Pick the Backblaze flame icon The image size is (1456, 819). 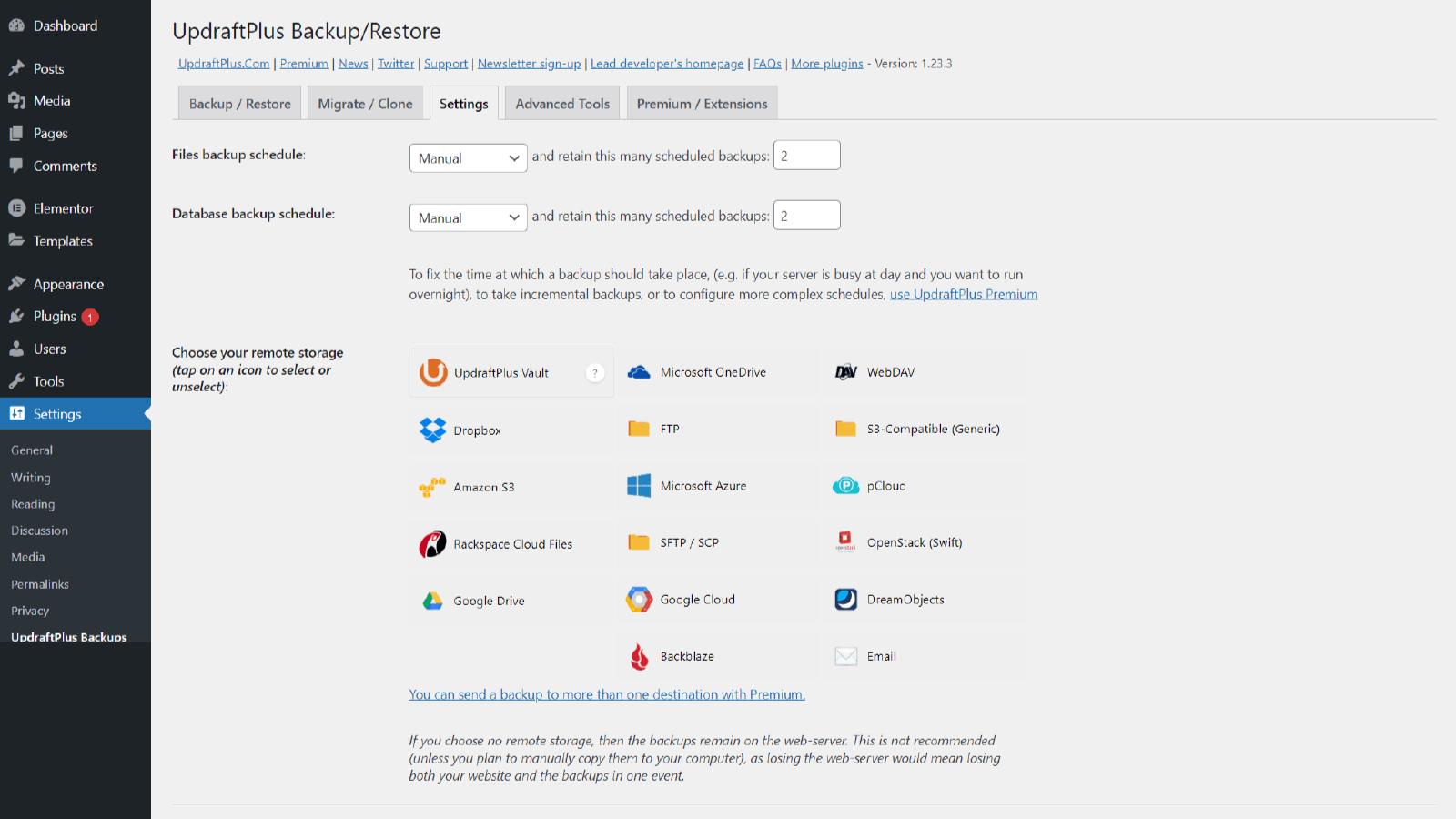click(640, 656)
